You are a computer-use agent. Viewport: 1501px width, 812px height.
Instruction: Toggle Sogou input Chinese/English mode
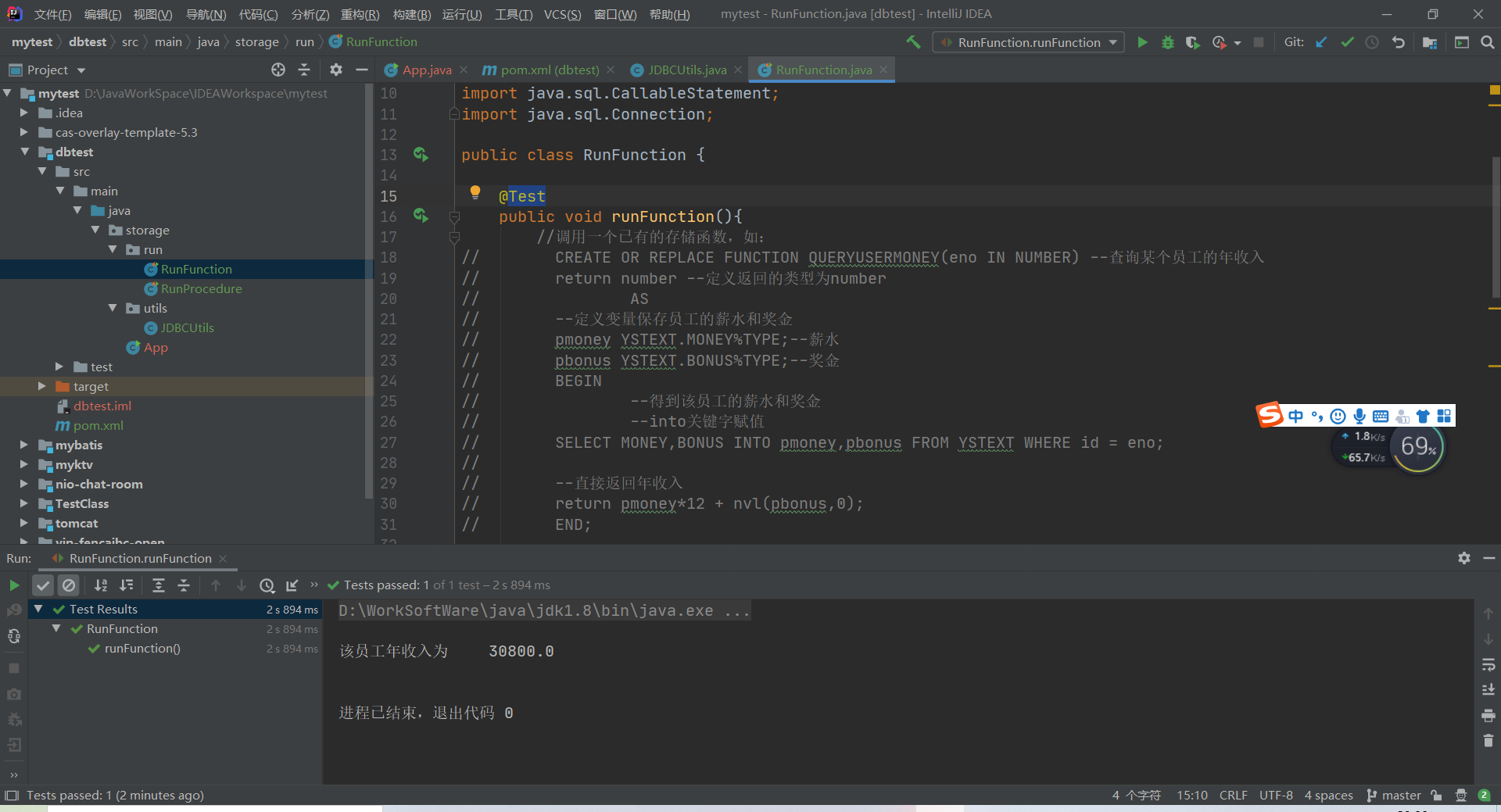click(x=1296, y=416)
